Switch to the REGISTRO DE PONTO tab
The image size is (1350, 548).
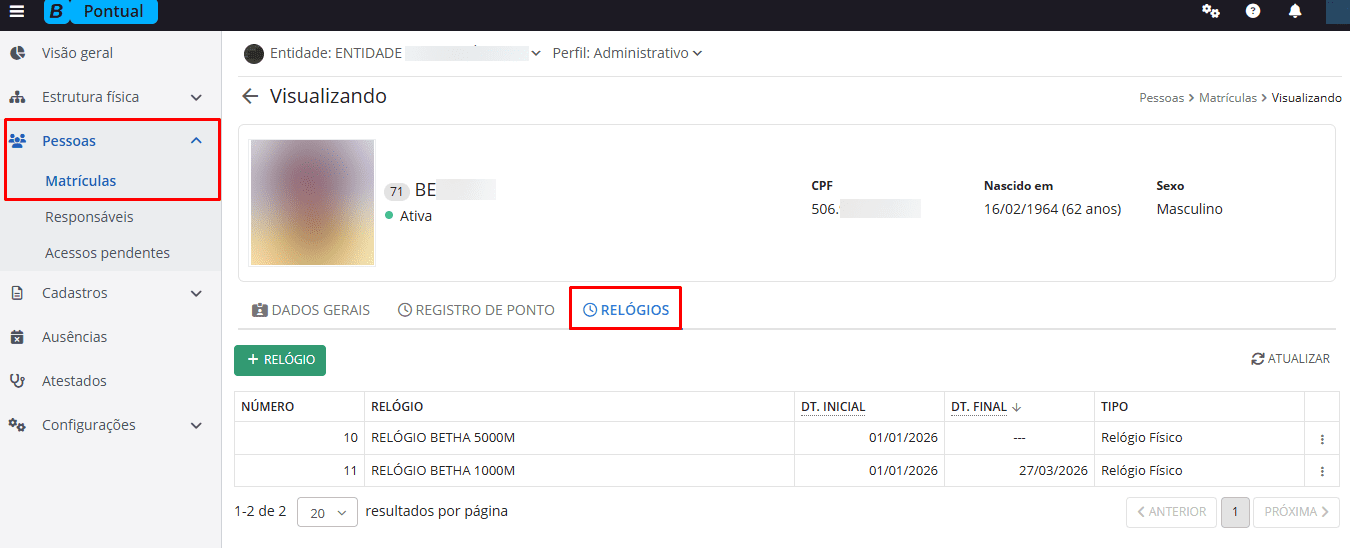pos(476,310)
